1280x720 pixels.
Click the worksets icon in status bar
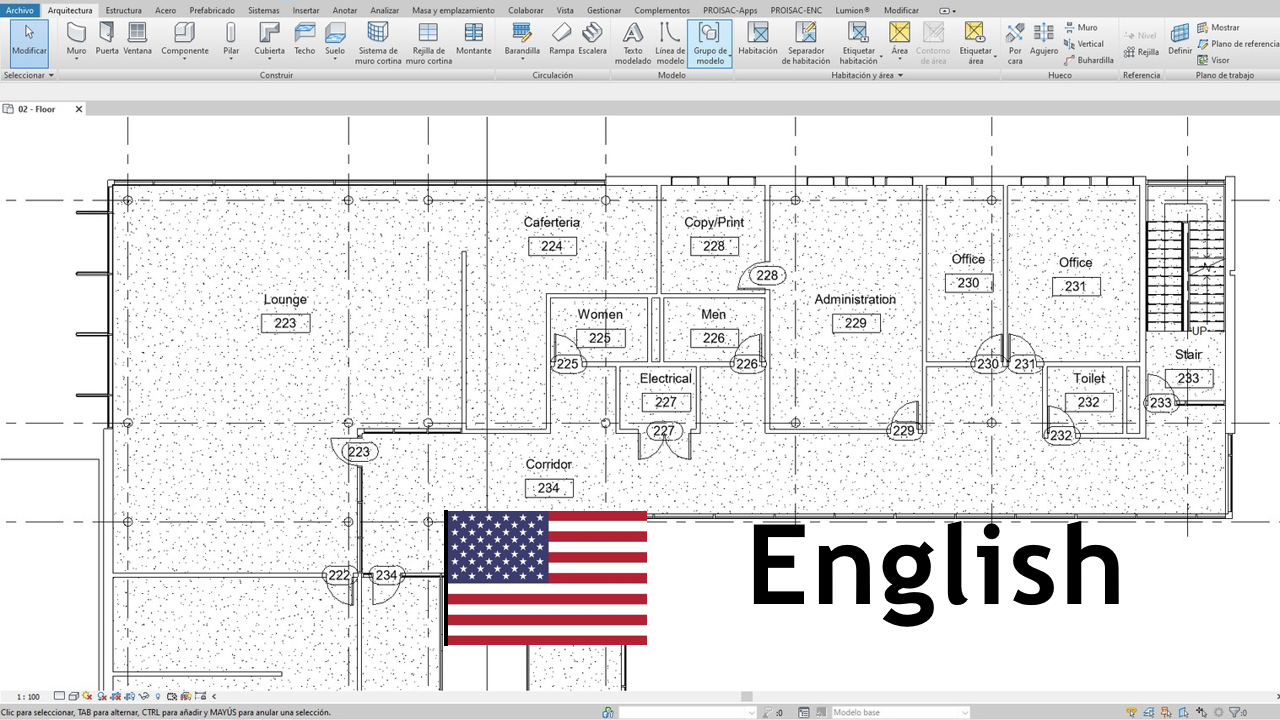tap(608, 712)
